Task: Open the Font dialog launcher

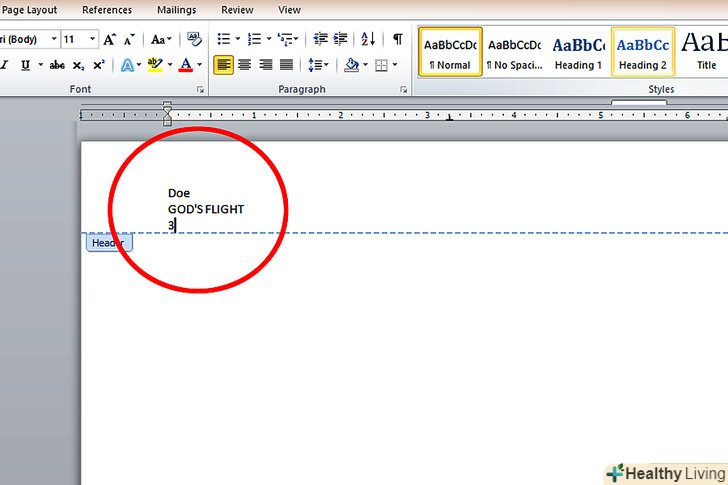Action: [200, 90]
